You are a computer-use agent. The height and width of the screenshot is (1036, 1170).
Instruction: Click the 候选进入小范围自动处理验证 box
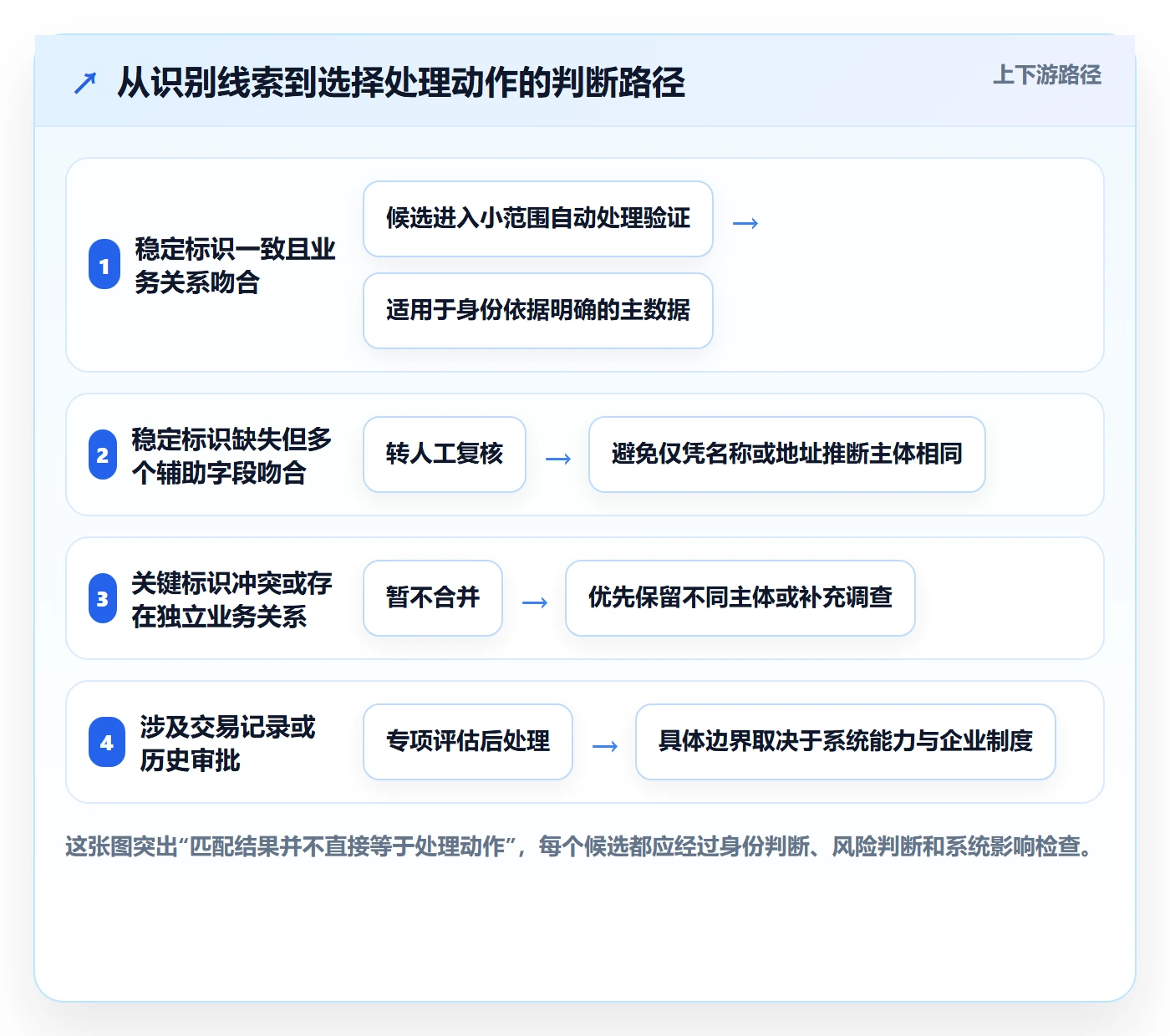click(538, 219)
